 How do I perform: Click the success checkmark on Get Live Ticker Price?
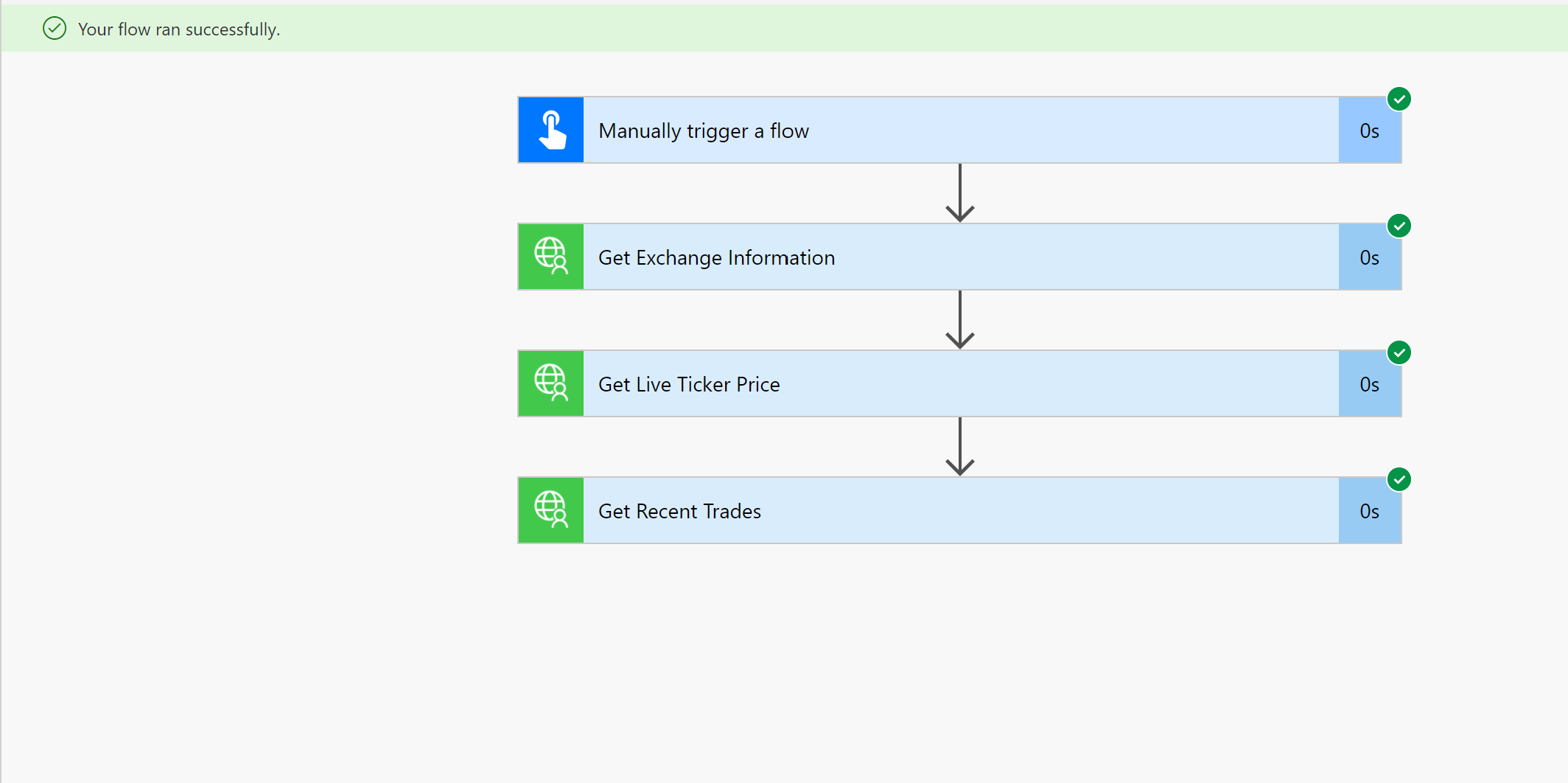click(x=1399, y=352)
